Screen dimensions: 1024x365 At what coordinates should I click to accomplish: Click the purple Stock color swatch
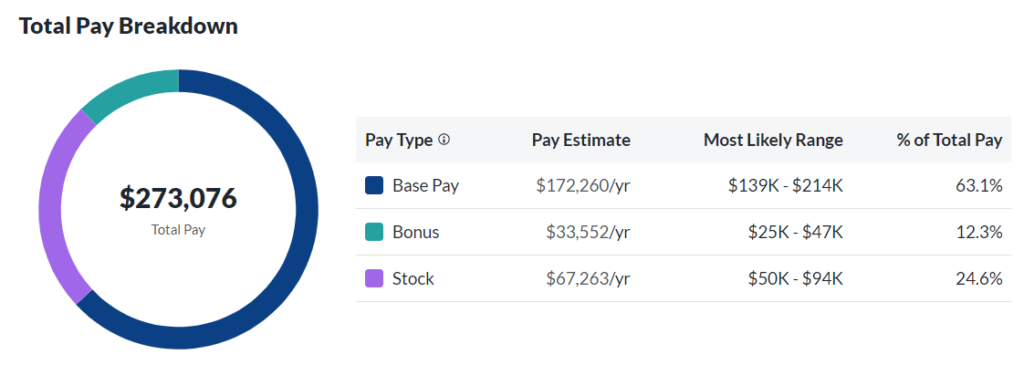point(374,279)
